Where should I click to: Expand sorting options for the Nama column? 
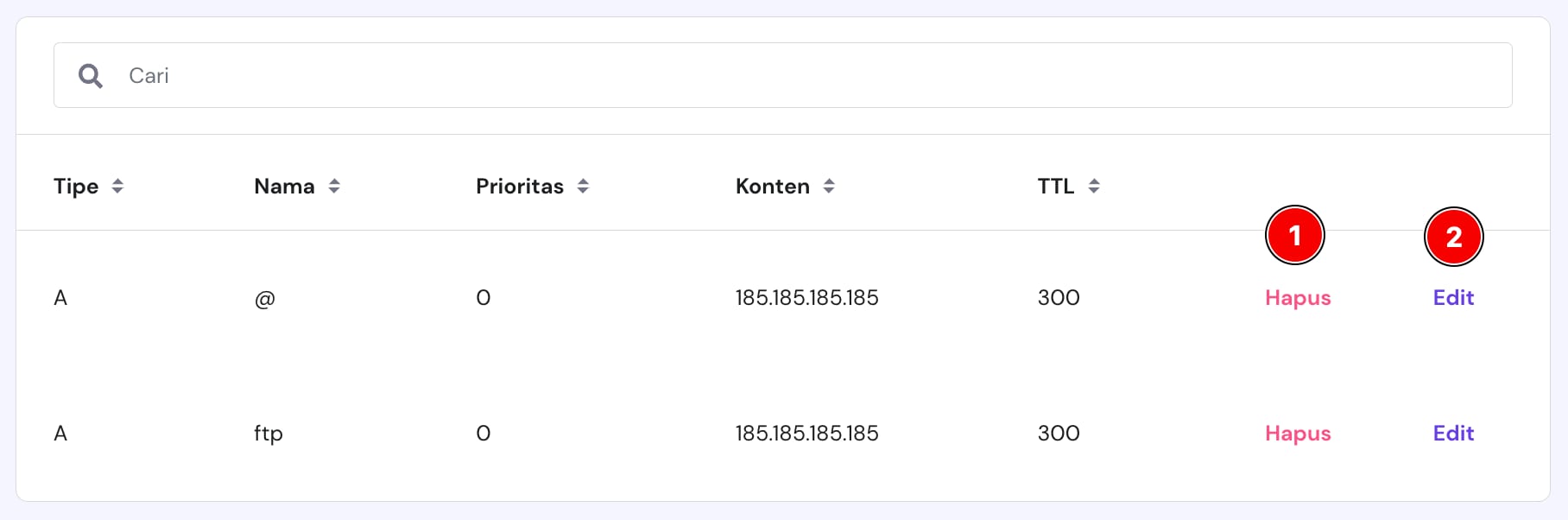coord(335,186)
